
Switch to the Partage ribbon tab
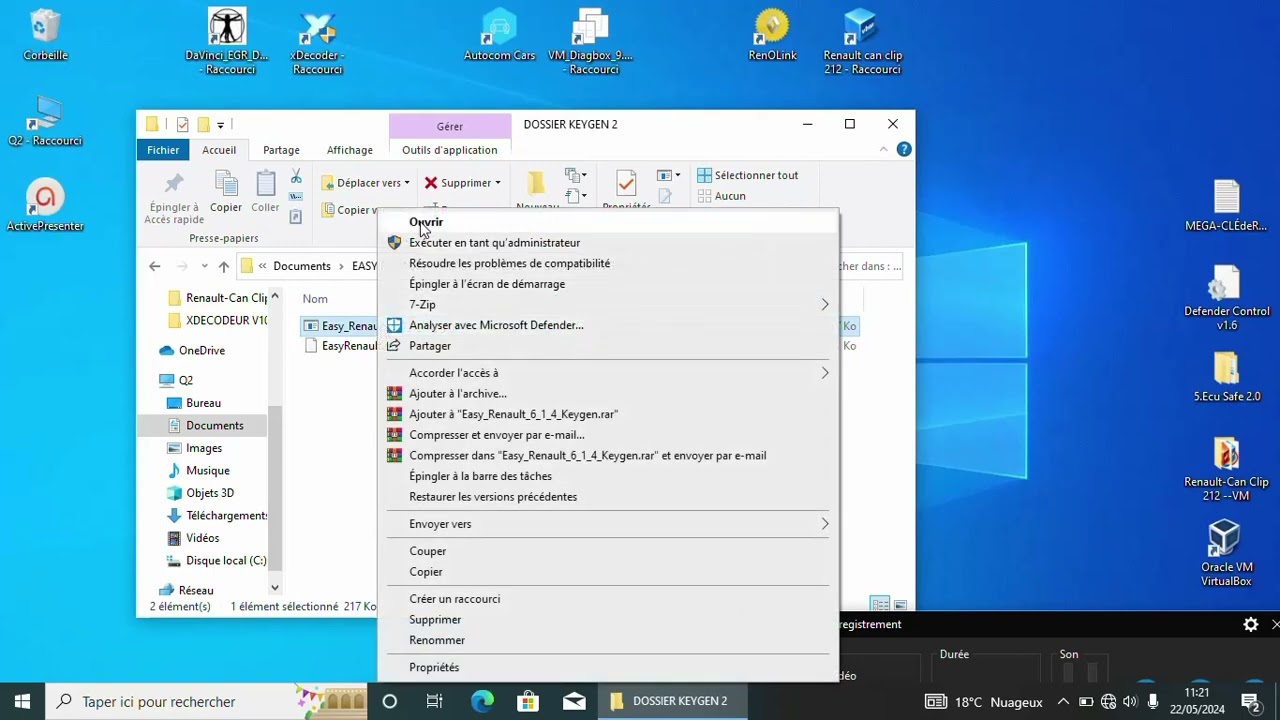coord(281,150)
